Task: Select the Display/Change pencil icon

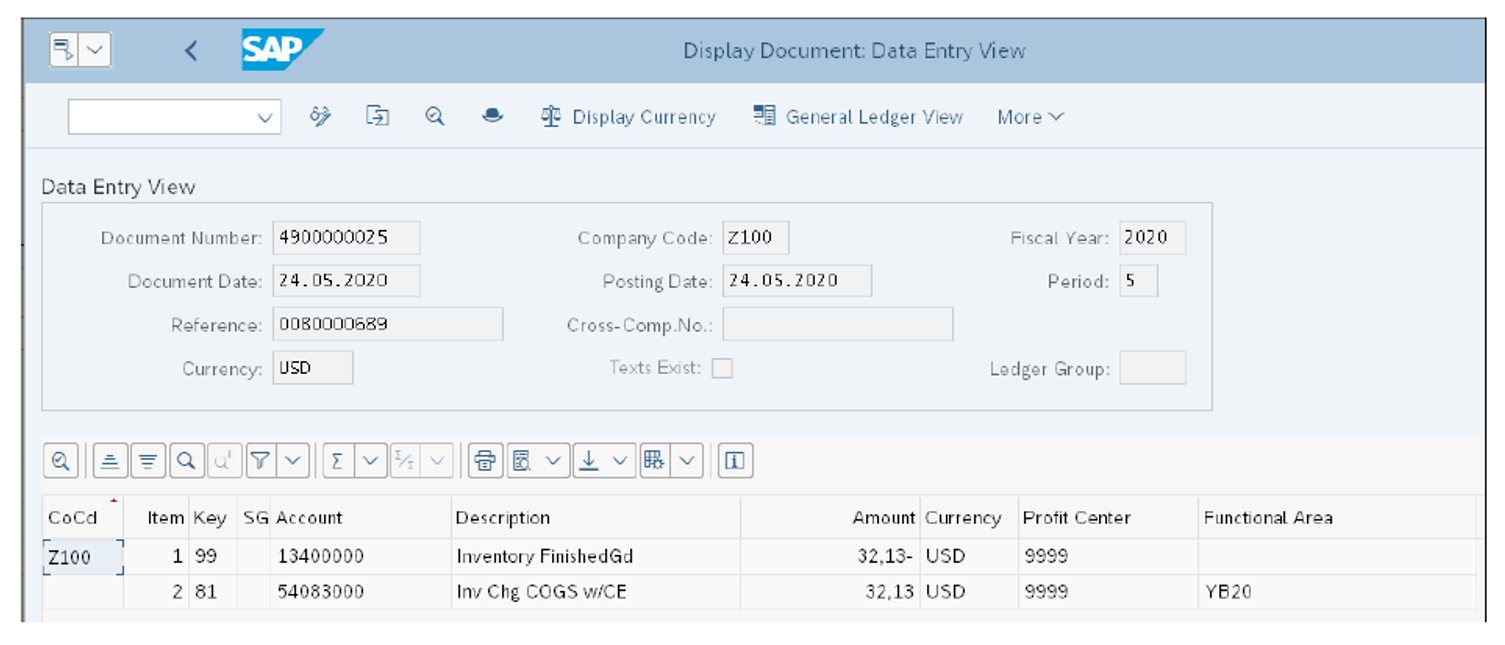Action: tap(320, 117)
